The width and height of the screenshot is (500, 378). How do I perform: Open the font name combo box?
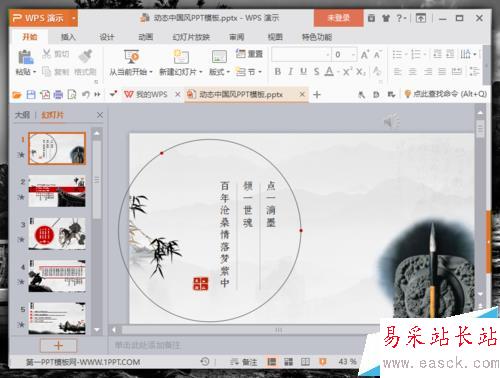301,54
